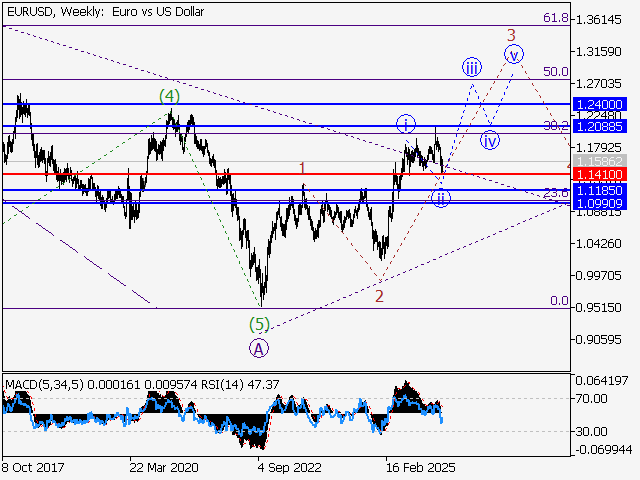Select the circled wave iii marker
The width and height of the screenshot is (640, 480).
click(472, 67)
